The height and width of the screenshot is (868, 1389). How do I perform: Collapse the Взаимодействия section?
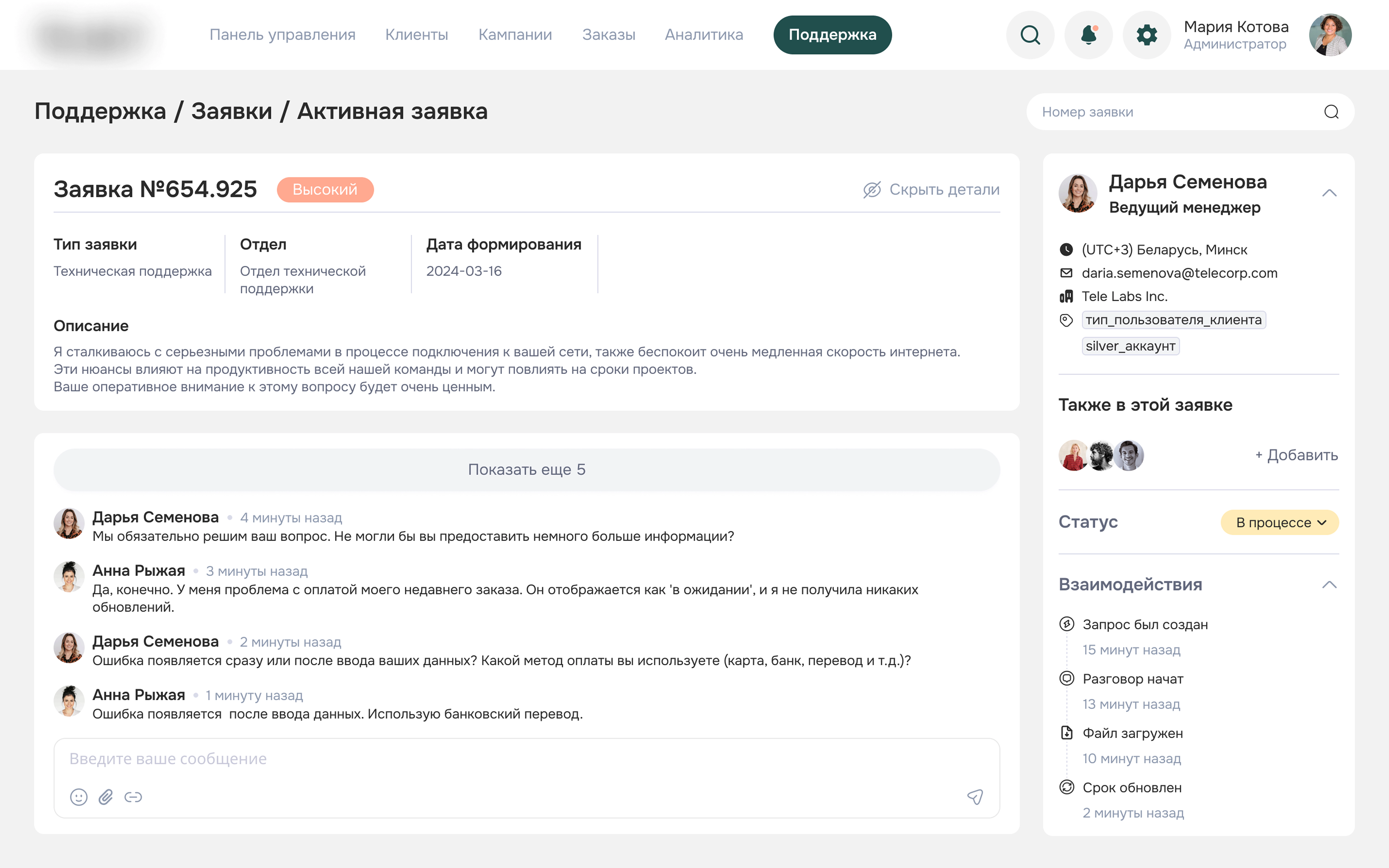[x=1329, y=585]
